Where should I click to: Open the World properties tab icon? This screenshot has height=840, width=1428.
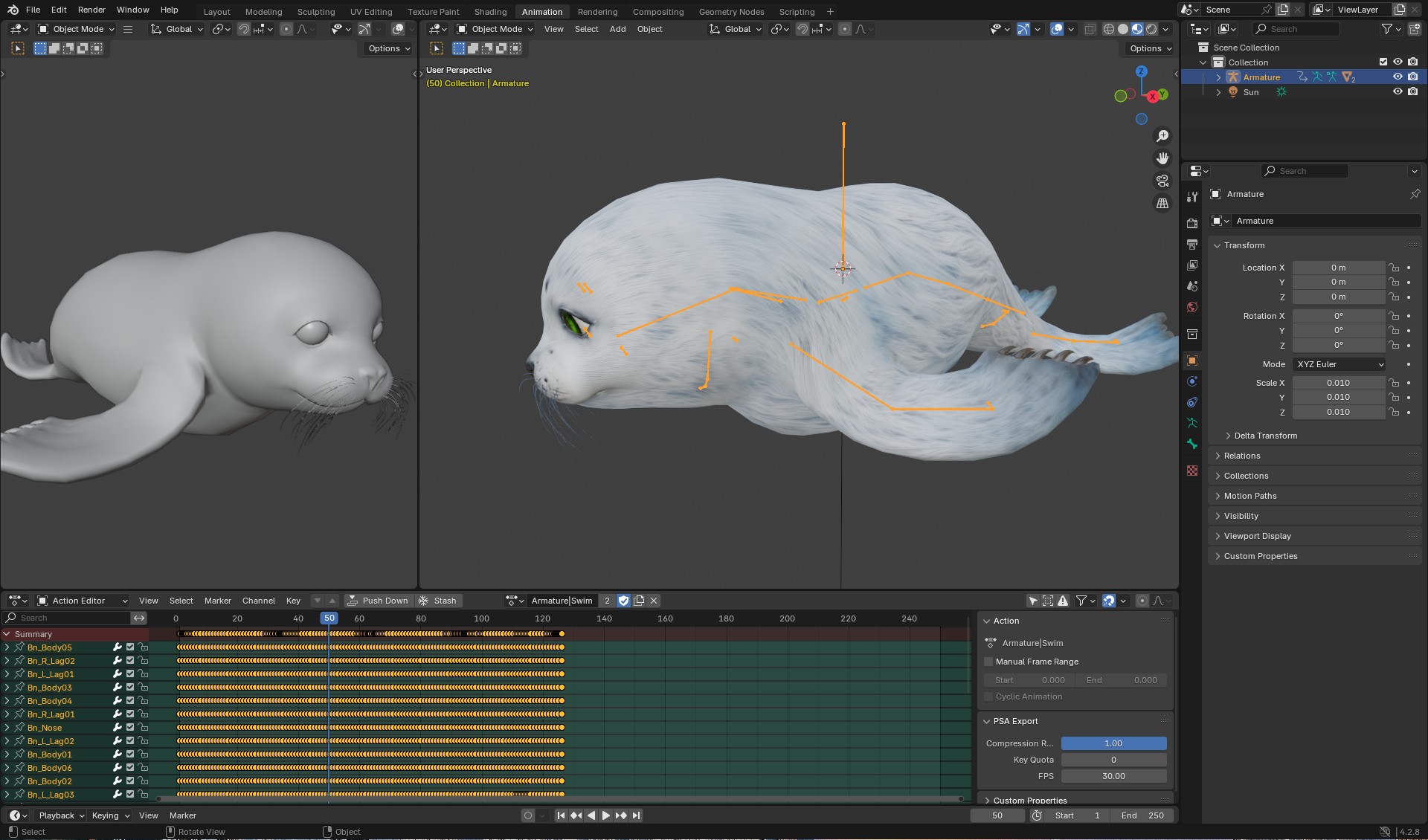(1191, 306)
